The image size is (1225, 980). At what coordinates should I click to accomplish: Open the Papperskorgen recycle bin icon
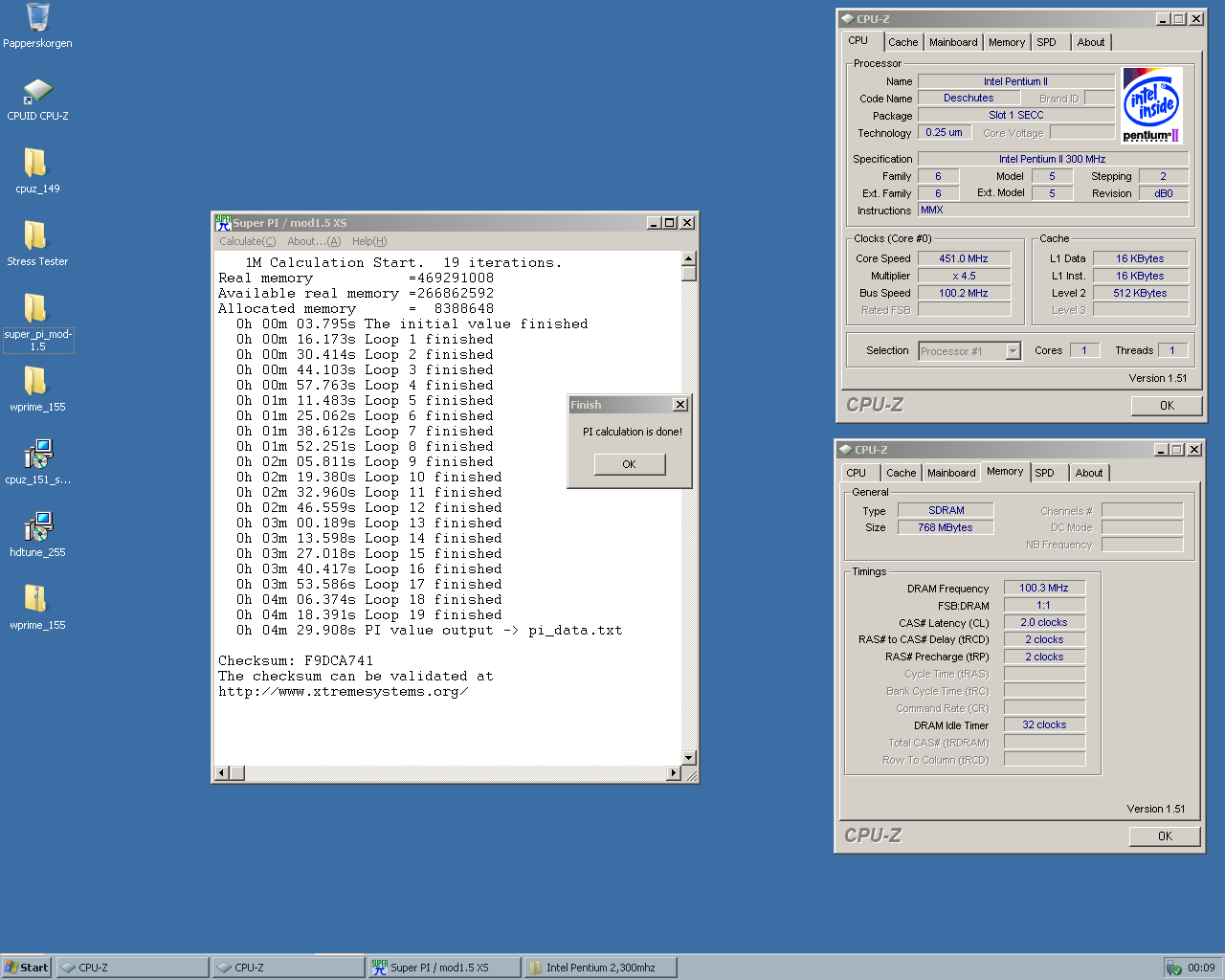37,18
